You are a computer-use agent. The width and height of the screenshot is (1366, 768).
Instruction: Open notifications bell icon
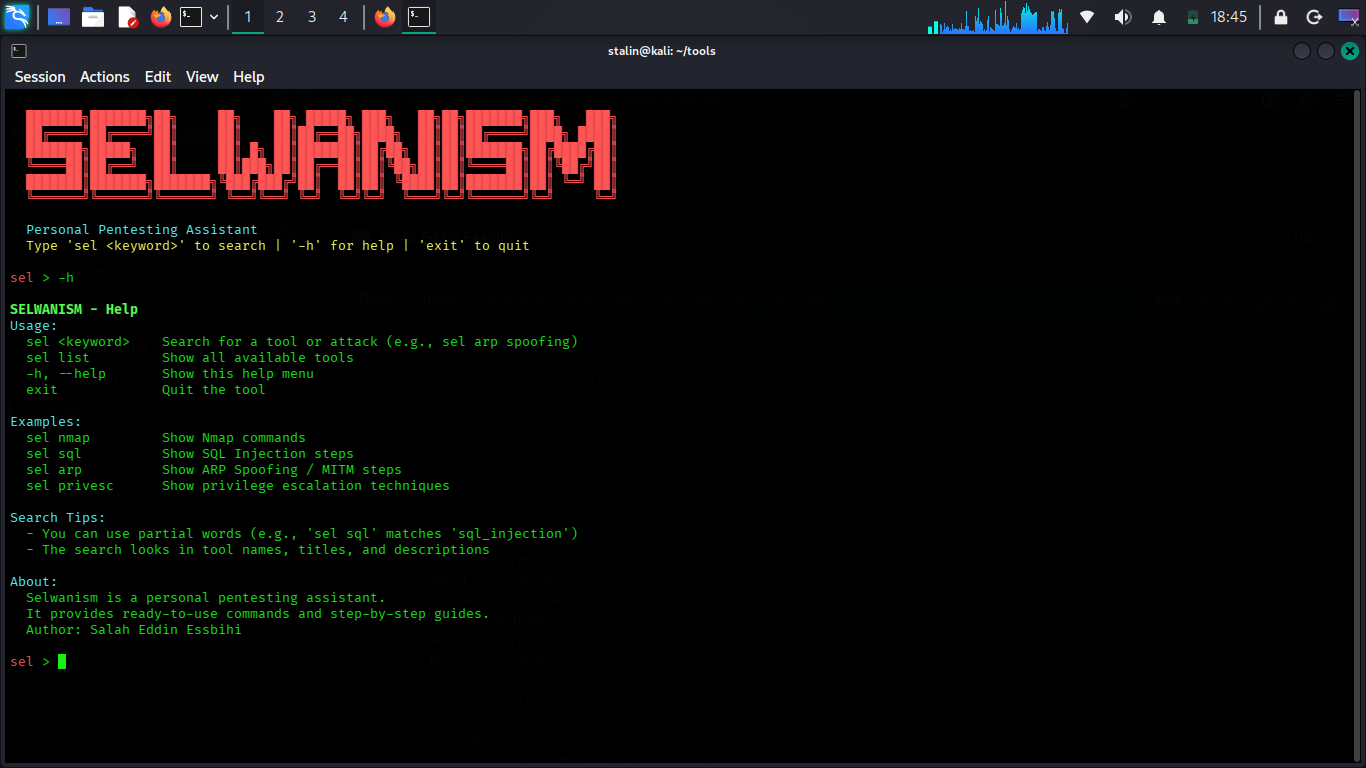click(1159, 17)
